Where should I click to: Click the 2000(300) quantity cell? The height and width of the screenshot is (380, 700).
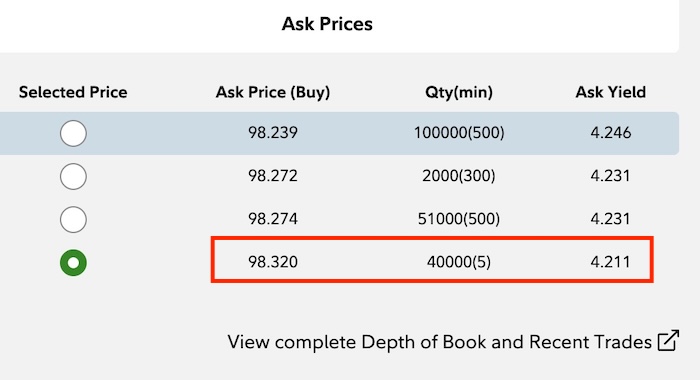click(459, 176)
